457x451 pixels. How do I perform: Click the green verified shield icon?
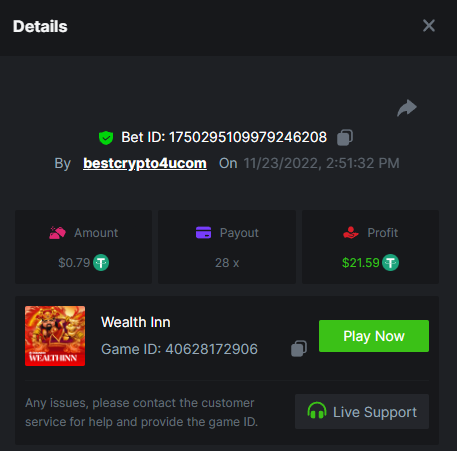click(x=106, y=137)
